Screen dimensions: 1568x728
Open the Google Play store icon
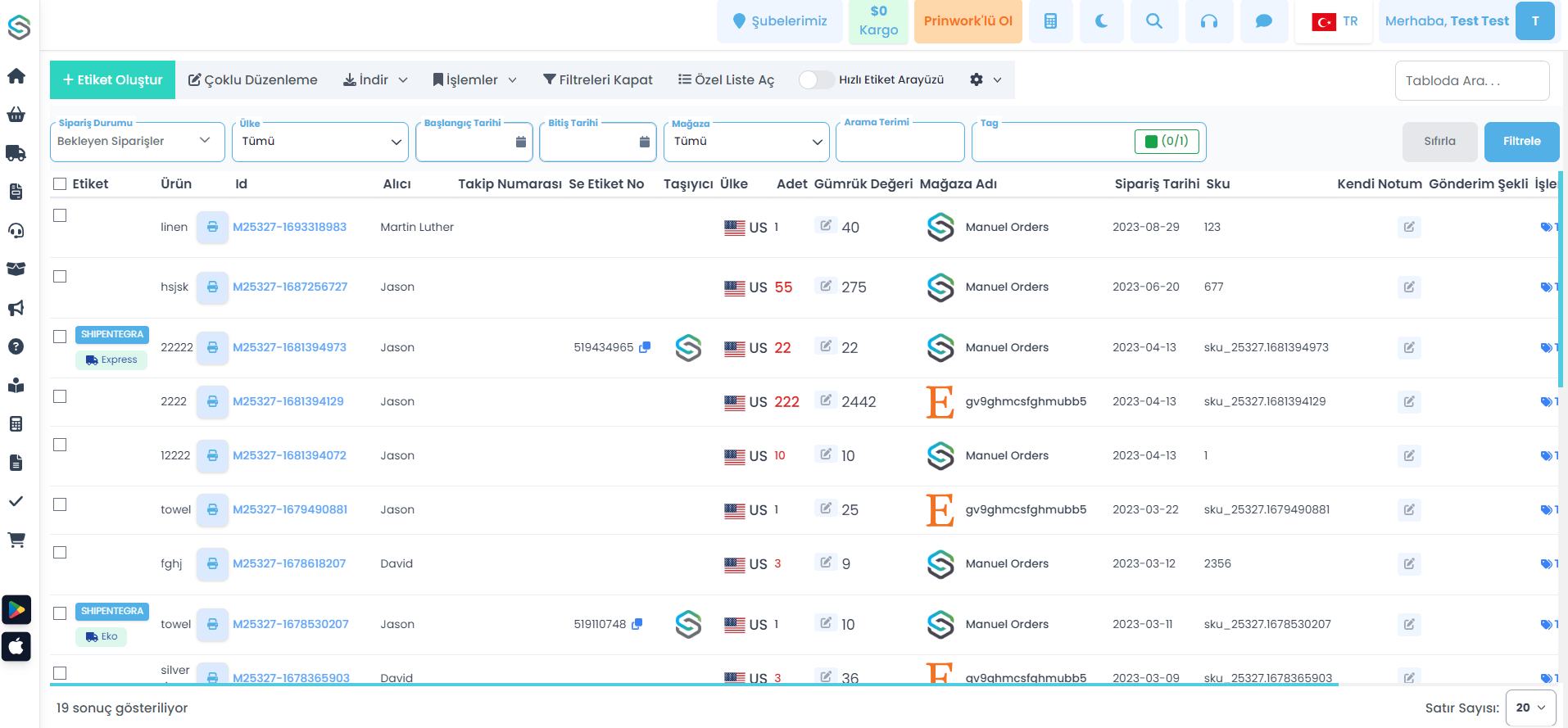(x=16, y=610)
